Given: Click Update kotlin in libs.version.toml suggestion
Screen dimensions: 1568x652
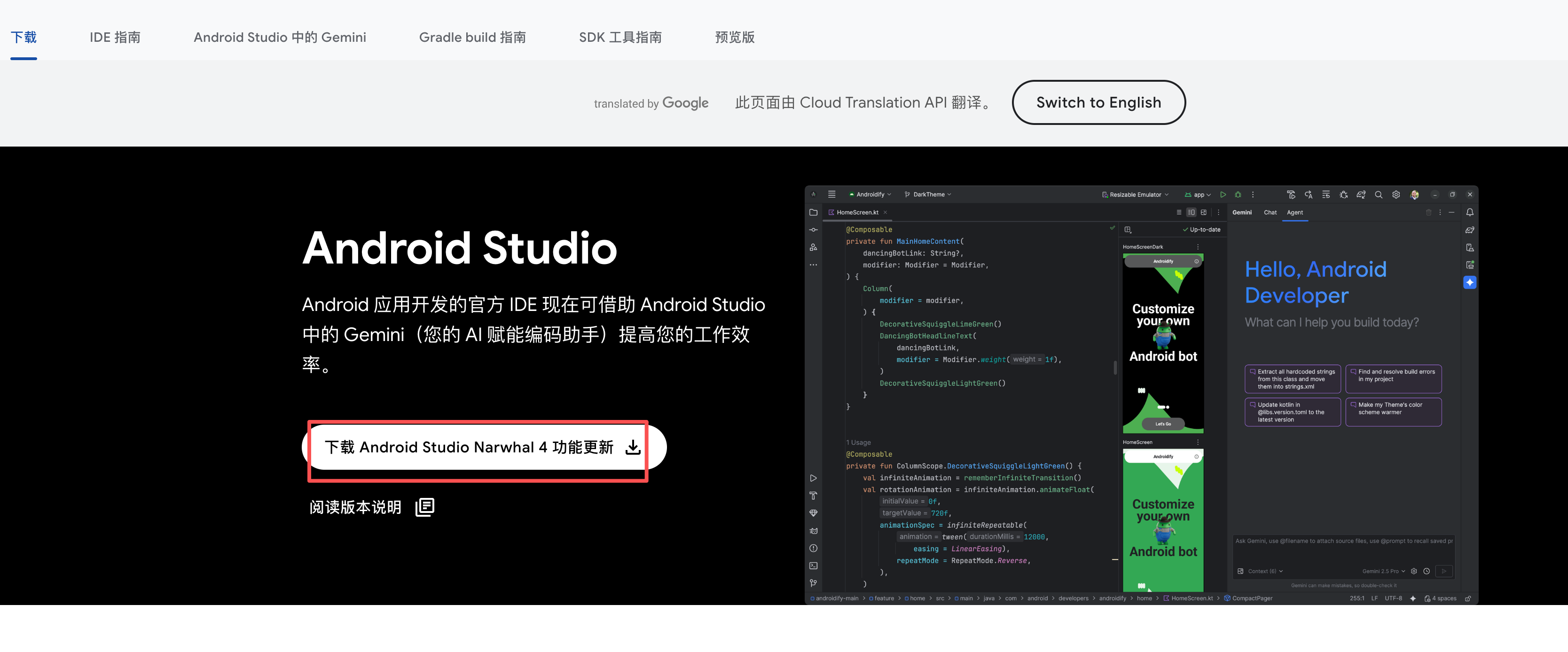Looking at the screenshot, I should tap(1292, 412).
